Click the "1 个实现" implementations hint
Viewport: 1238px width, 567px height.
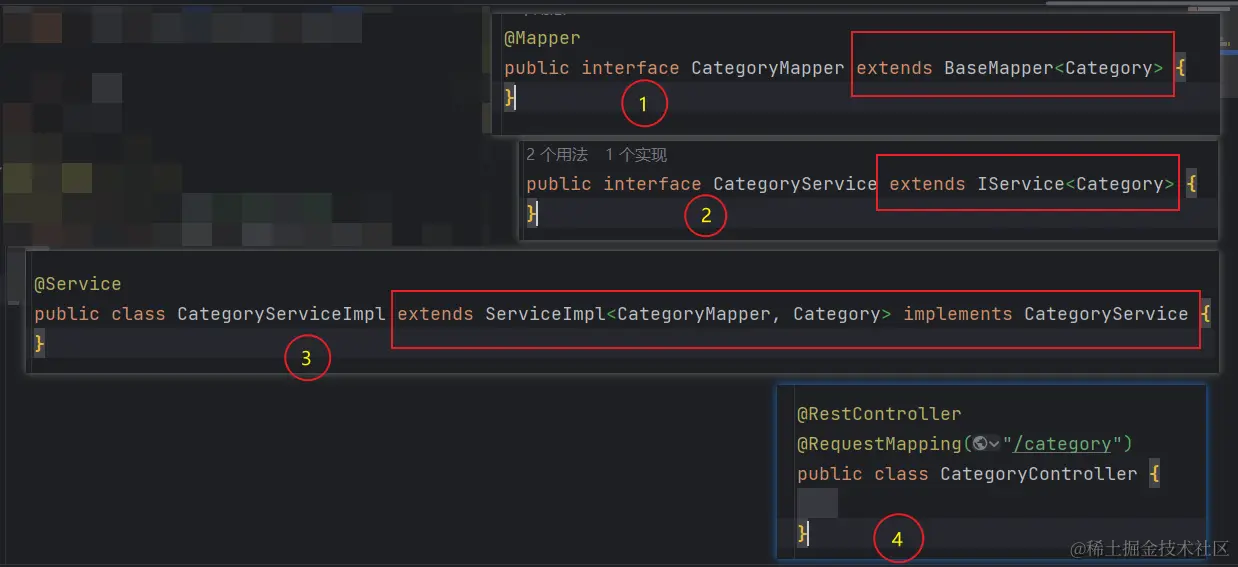click(x=636, y=155)
